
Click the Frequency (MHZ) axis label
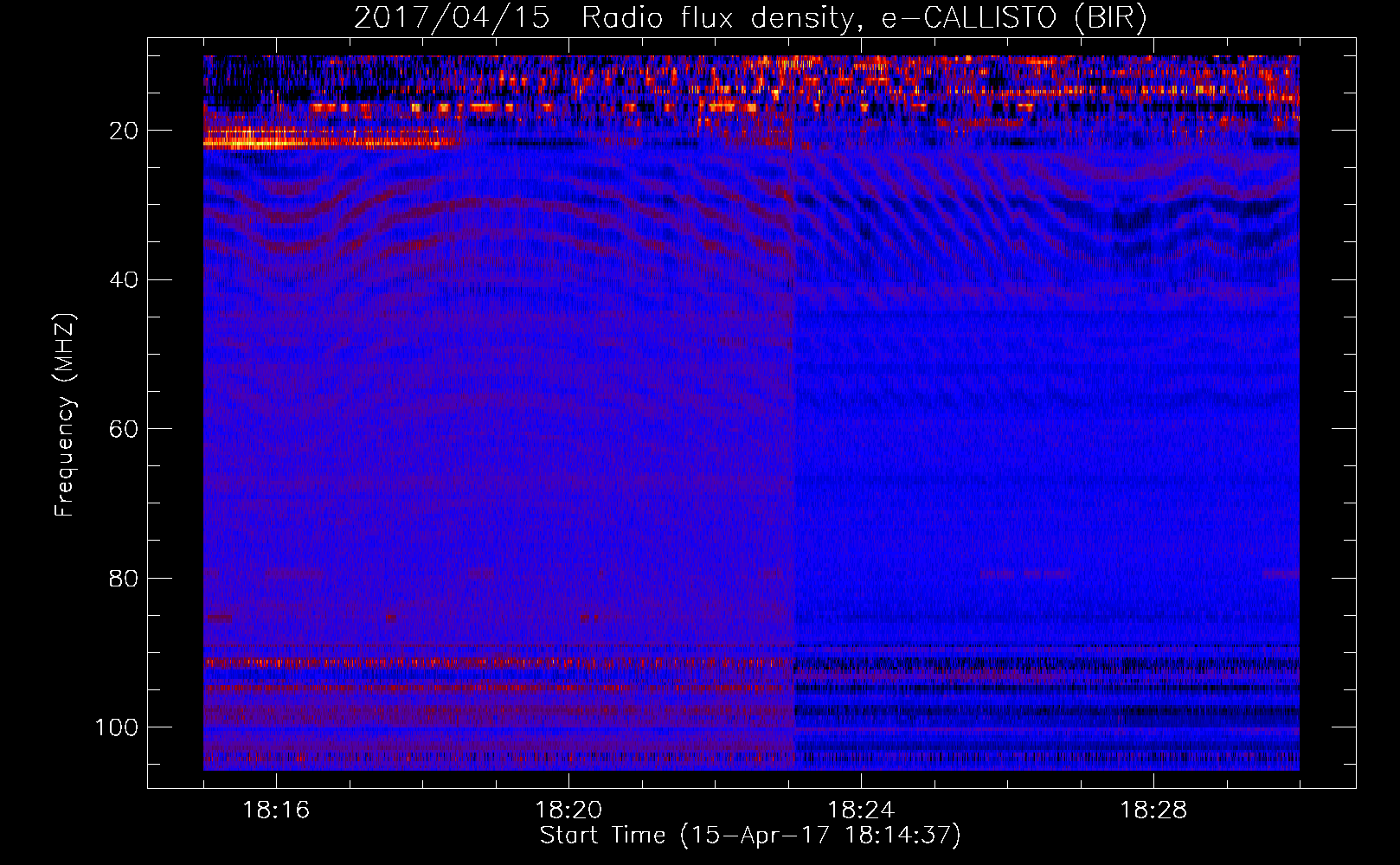65,414
